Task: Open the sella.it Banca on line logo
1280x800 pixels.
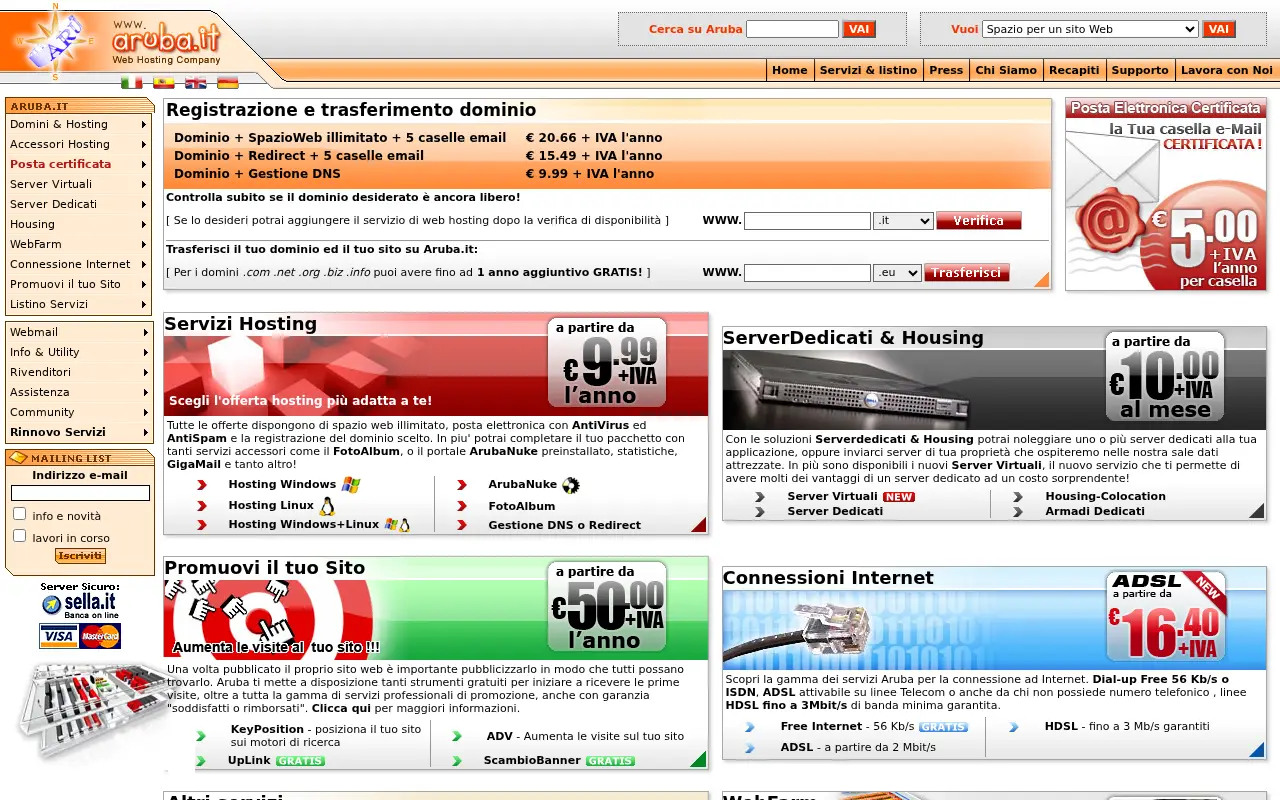Action: 79,605
